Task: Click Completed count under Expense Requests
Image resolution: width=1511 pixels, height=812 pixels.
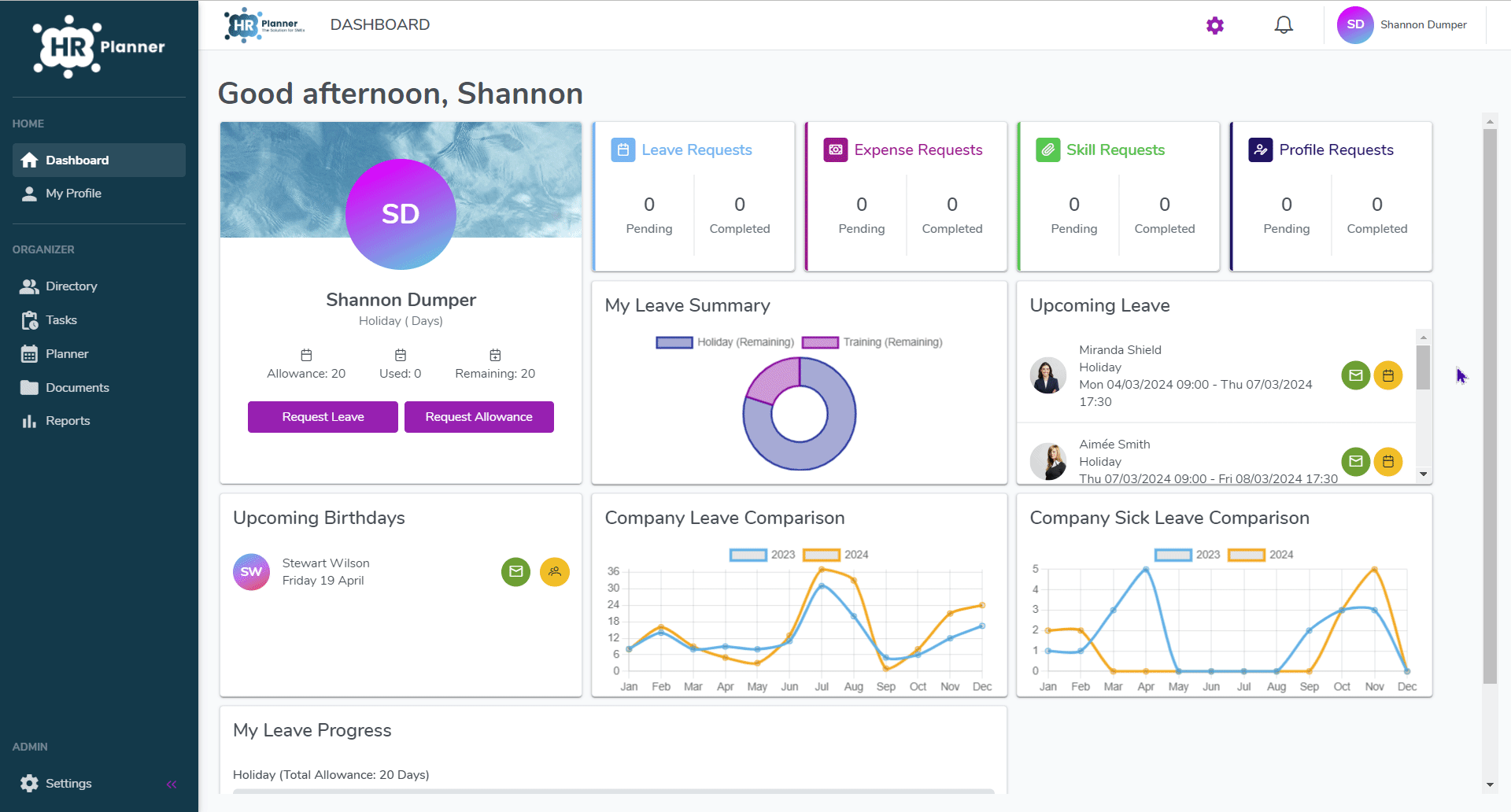Action: (x=952, y=205)
